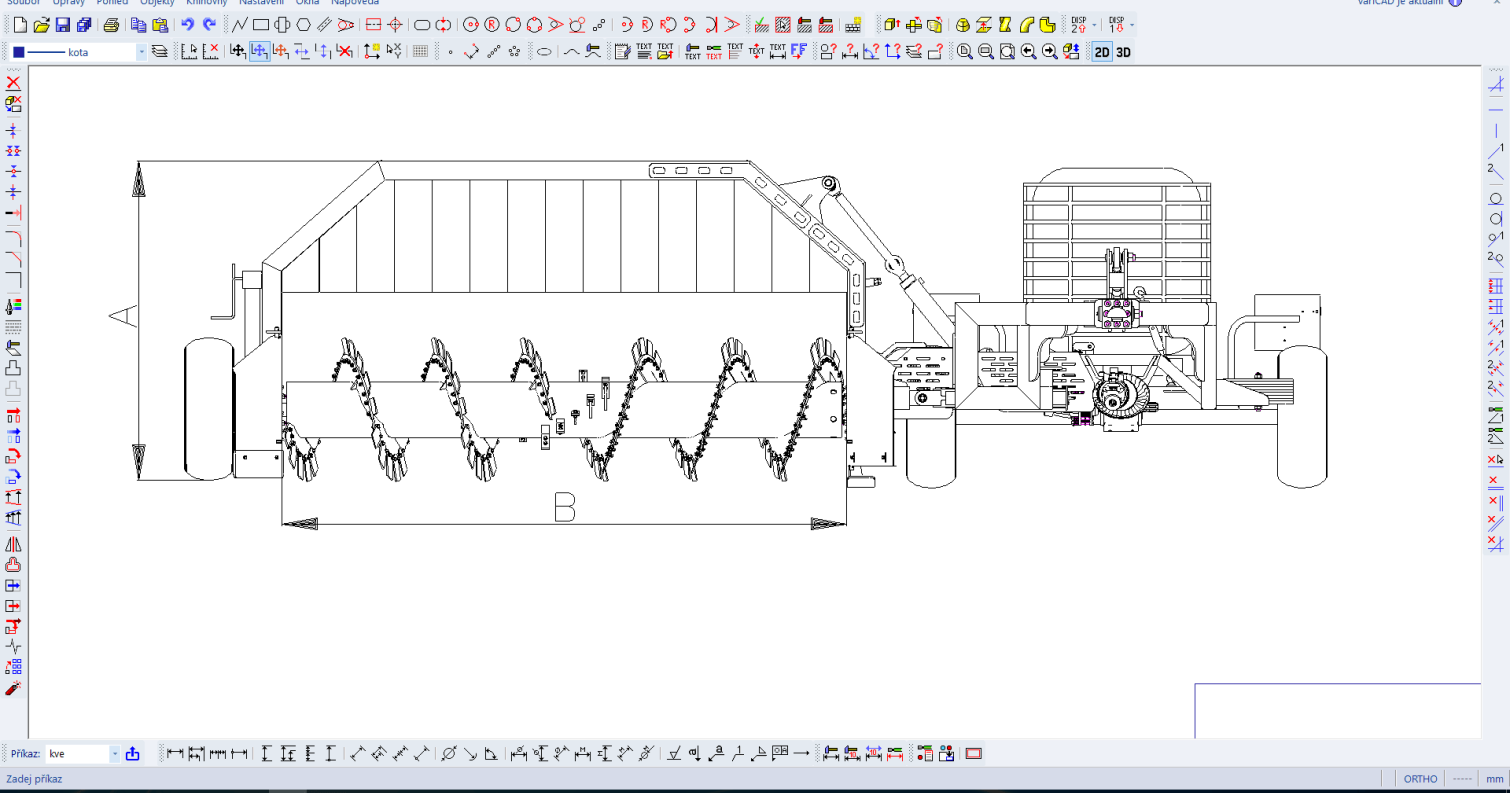Click the Příkaz command input field

pyautogui.click(x=78, y=754)
